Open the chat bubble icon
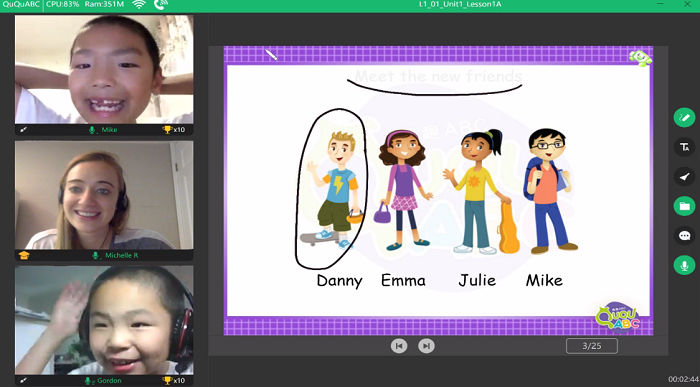 (684, 236)
